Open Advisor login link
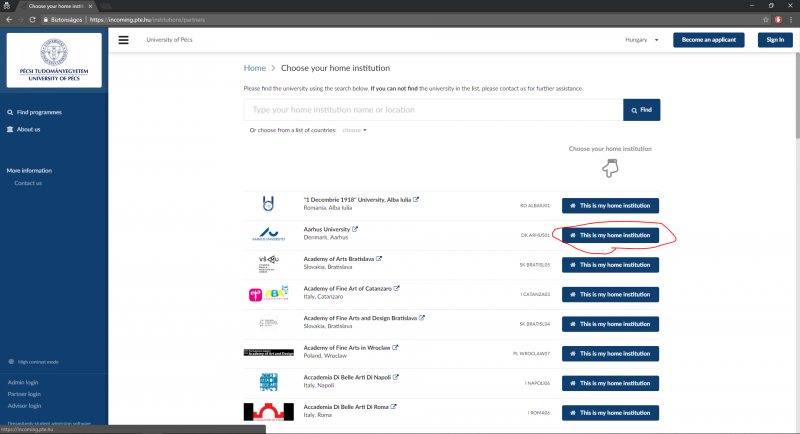 click(24, 406)
